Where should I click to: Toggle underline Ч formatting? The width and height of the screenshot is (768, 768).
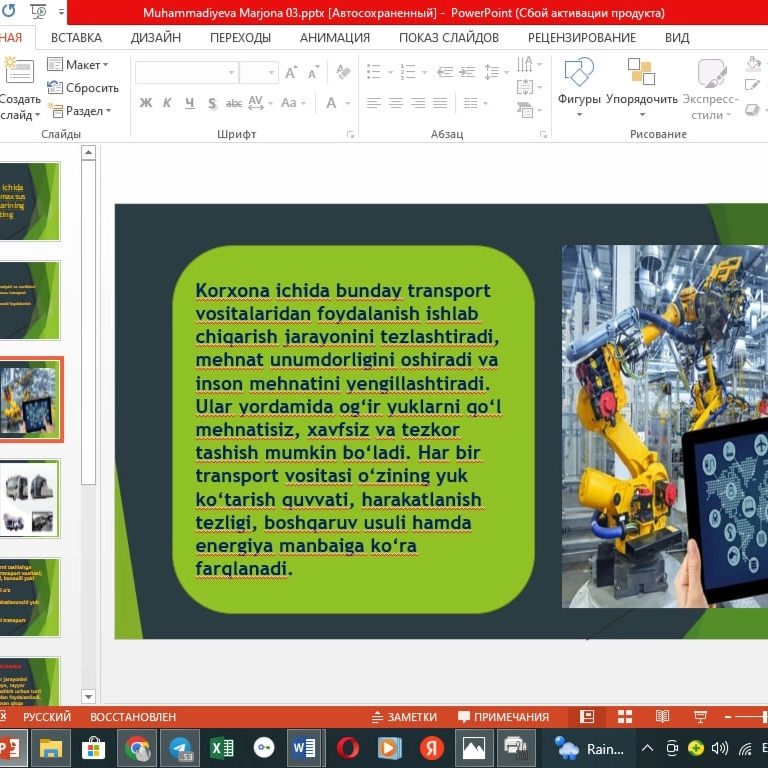[x=189, y=103]
